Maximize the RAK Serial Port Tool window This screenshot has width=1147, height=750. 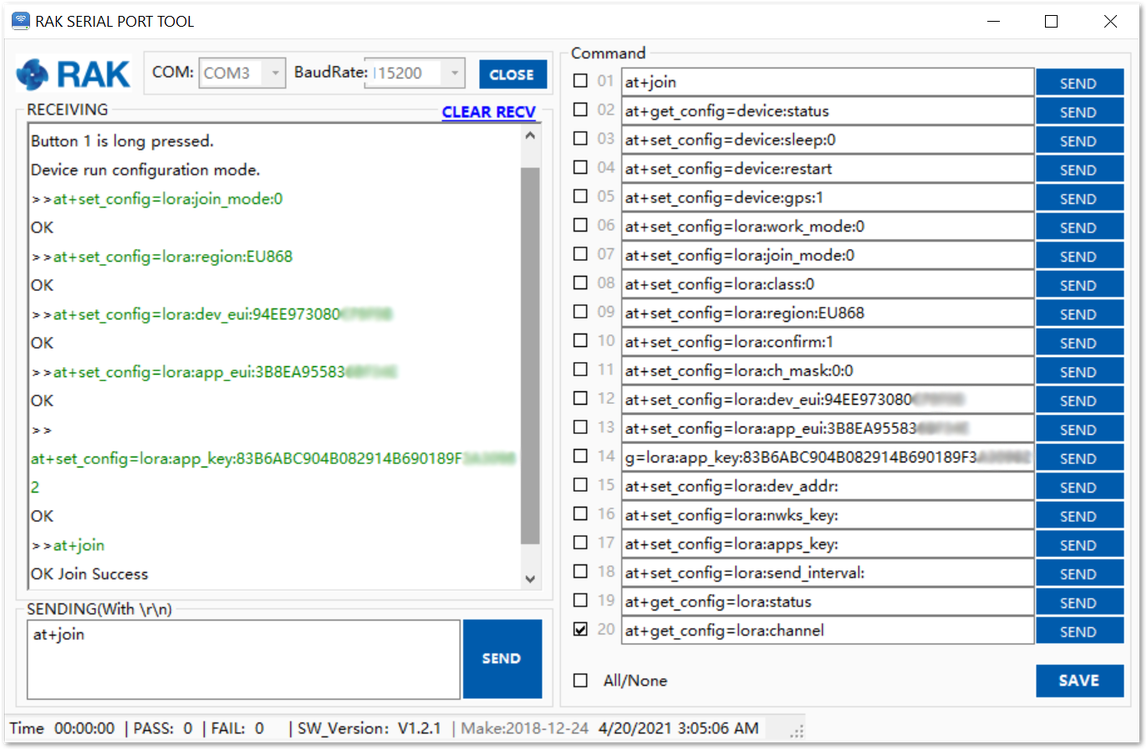point(1051,21)
